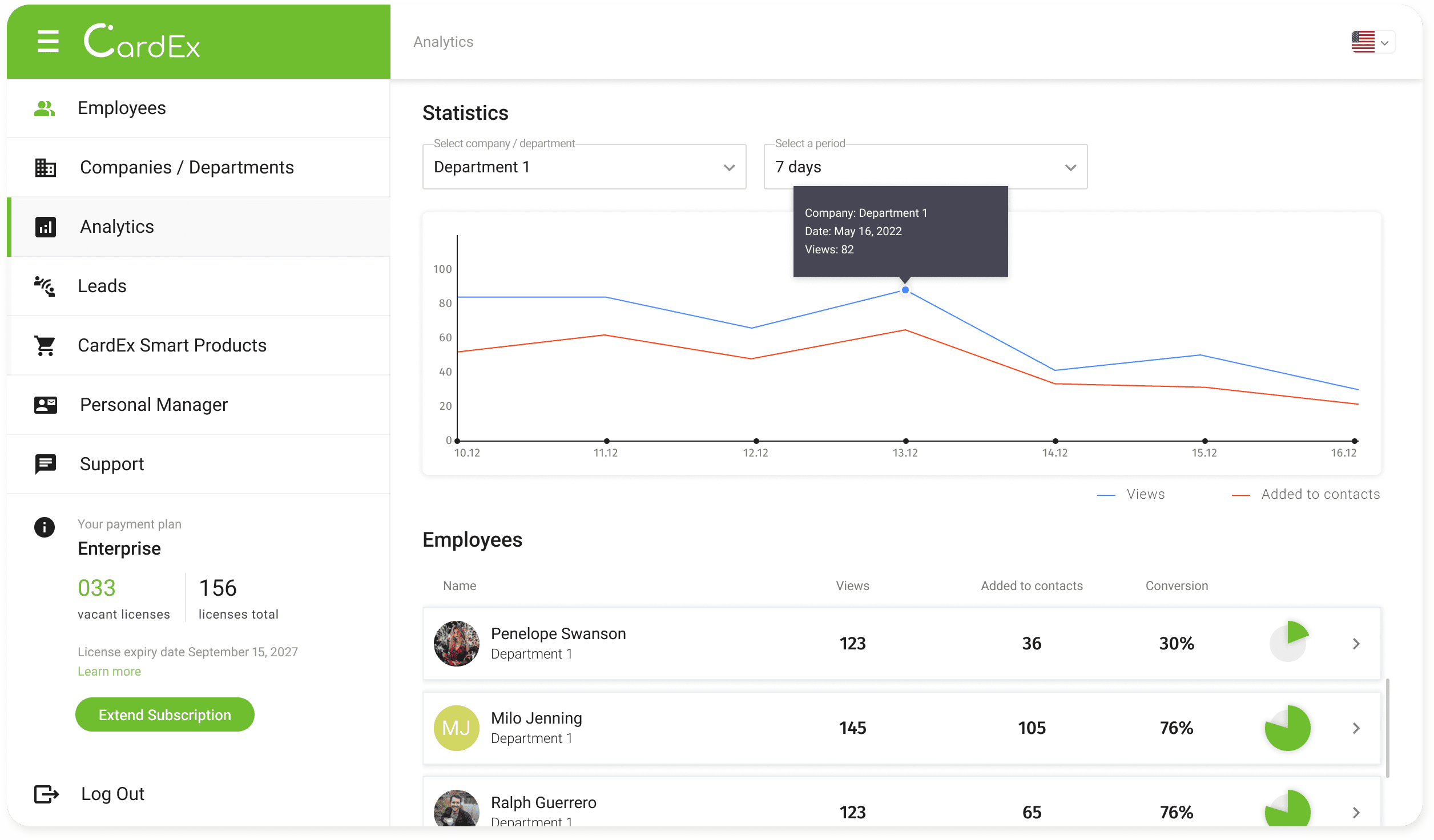Image resolution: width=1434 pixels, height=840 pixels.
Task: Follow the Learn more link
Action: (109, 671)
